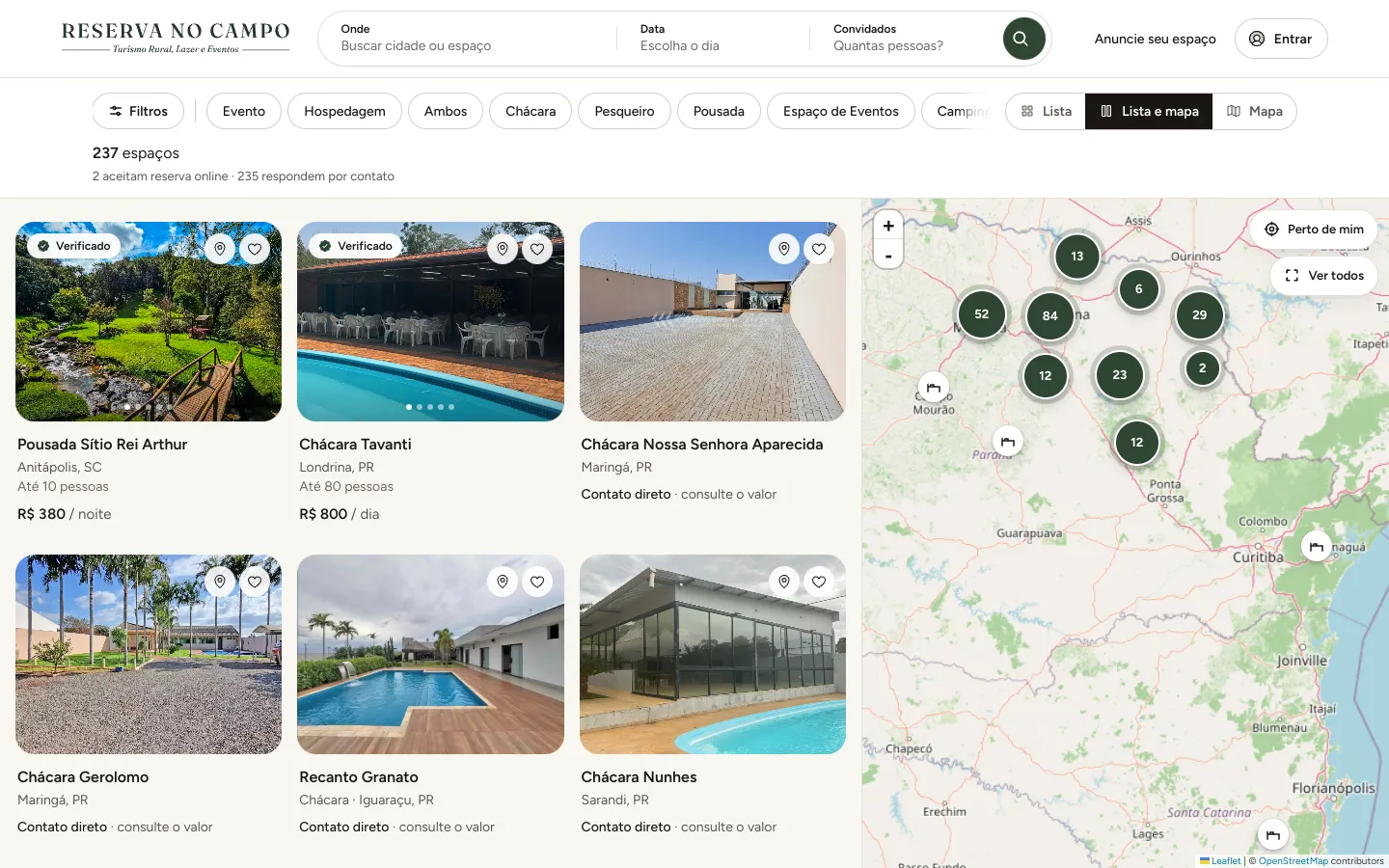The width and height of the screenshot is (1389, 868).
Task: Click the Onde city search field
Action: 468,38
